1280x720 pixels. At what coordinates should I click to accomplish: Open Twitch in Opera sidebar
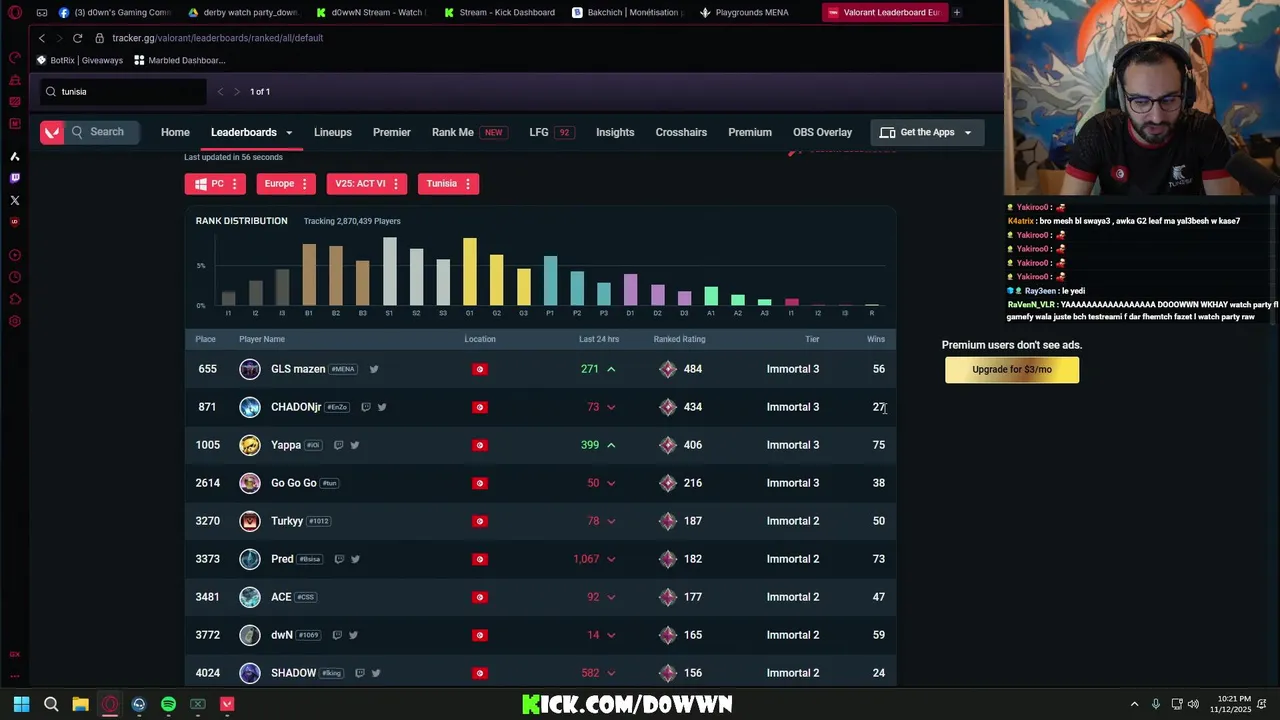coord(14,178)
